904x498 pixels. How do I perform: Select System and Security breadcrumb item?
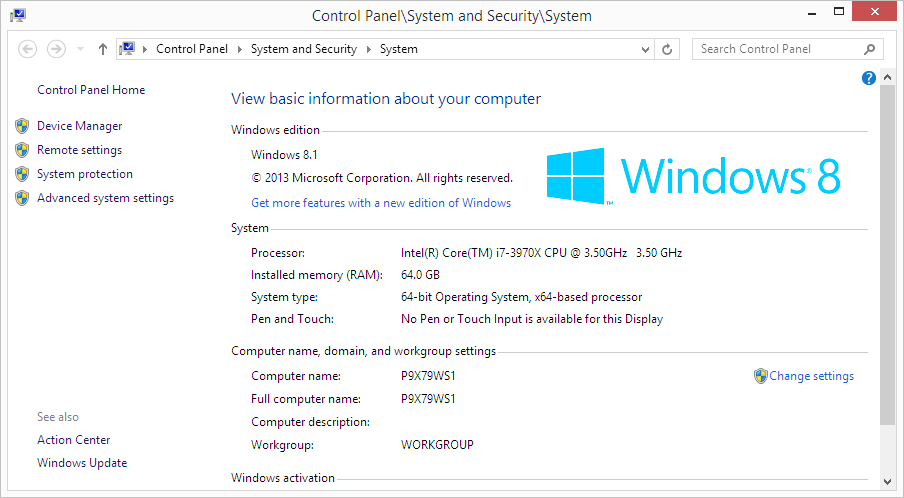tap(303, 49)
